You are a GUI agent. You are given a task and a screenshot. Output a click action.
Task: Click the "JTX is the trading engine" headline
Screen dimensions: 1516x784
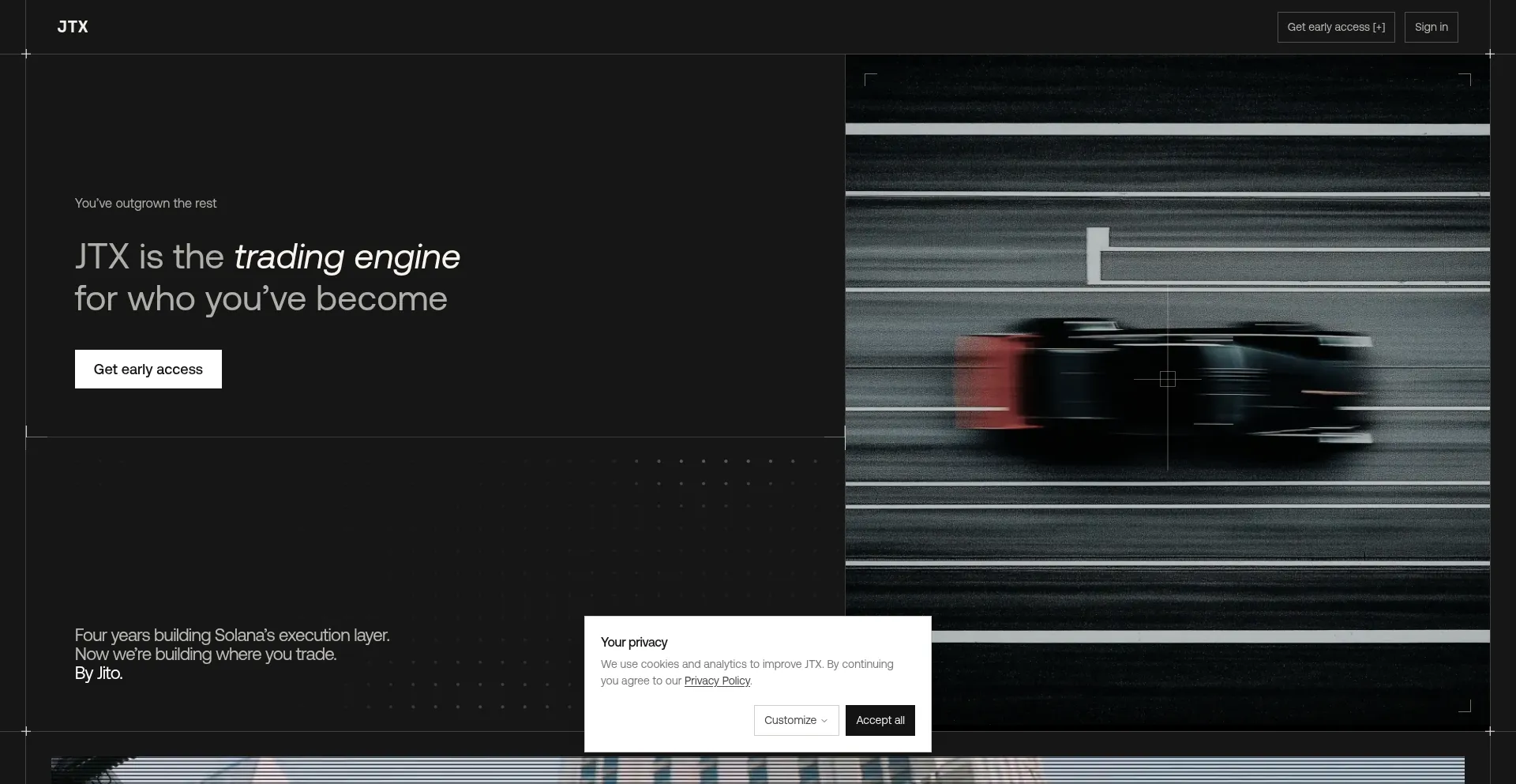[268, 257]
